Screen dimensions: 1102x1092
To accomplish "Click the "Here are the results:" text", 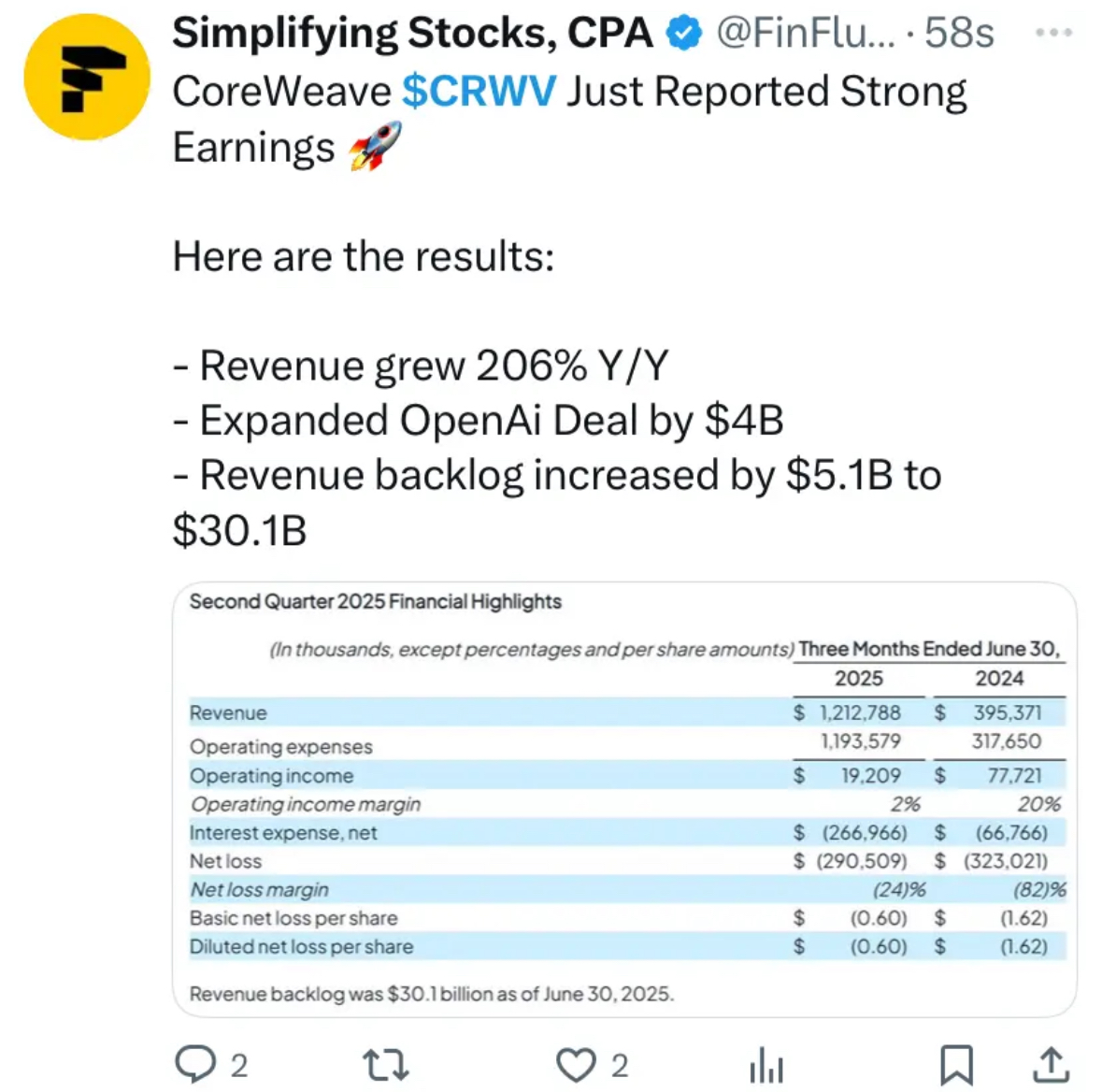I will click(x=364, y=256).
